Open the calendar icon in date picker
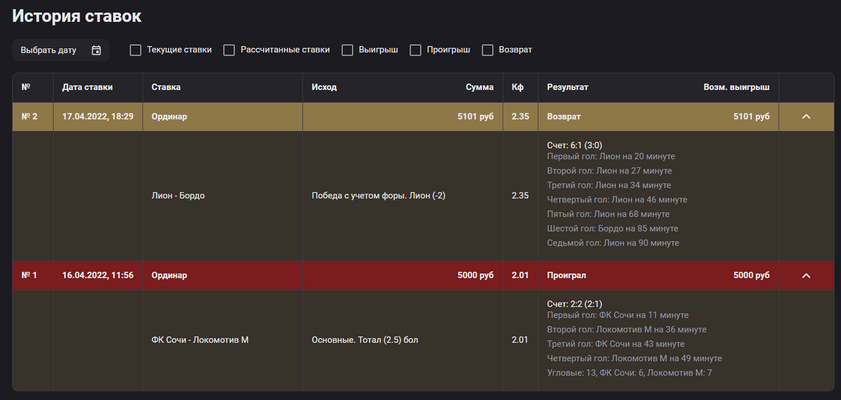841x400 pixels. [96, 50]
